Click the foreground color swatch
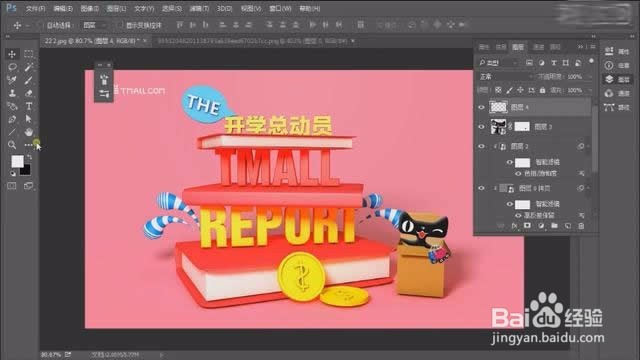 click(17, 161)
